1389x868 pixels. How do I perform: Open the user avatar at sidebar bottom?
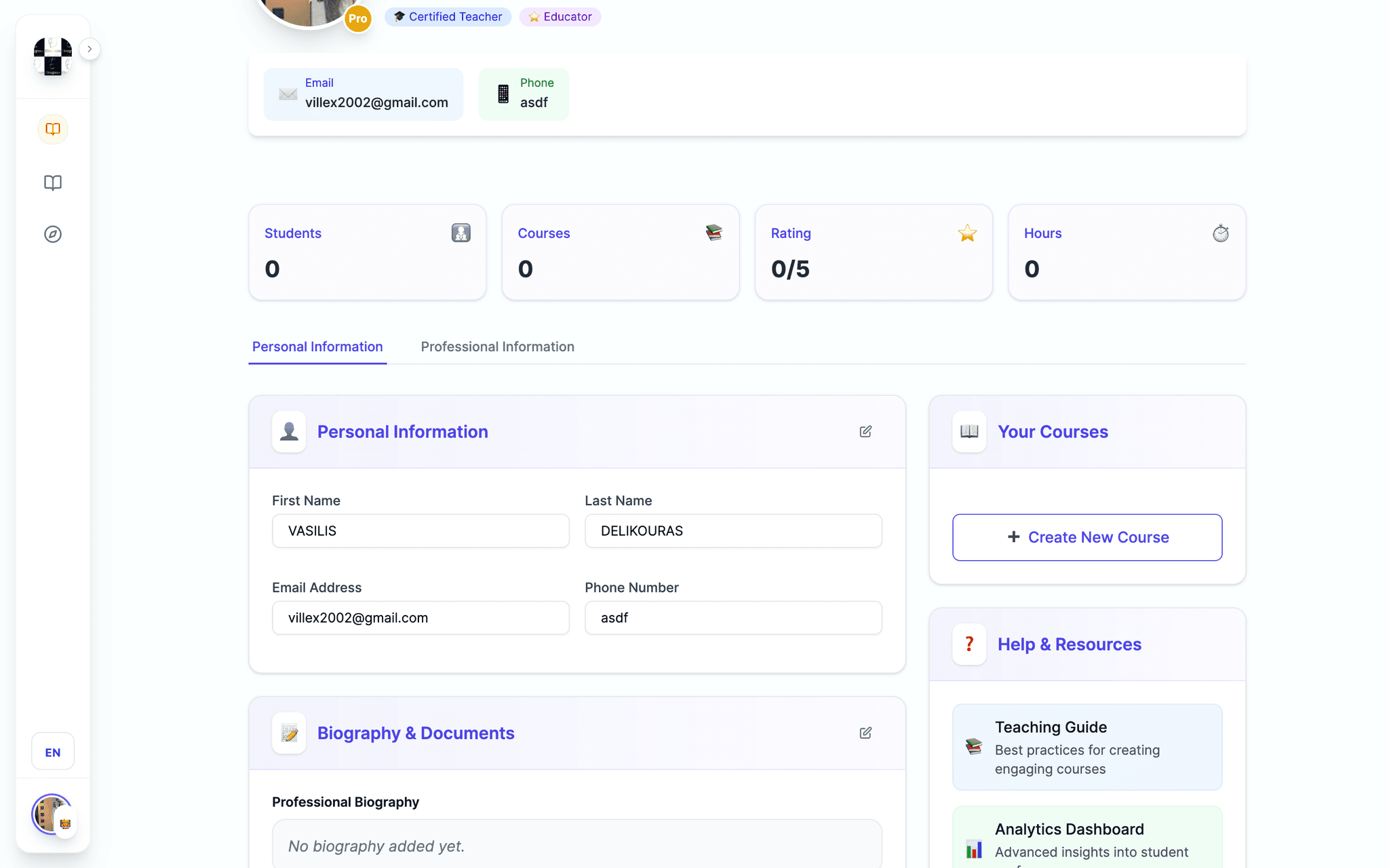point(52,814)
